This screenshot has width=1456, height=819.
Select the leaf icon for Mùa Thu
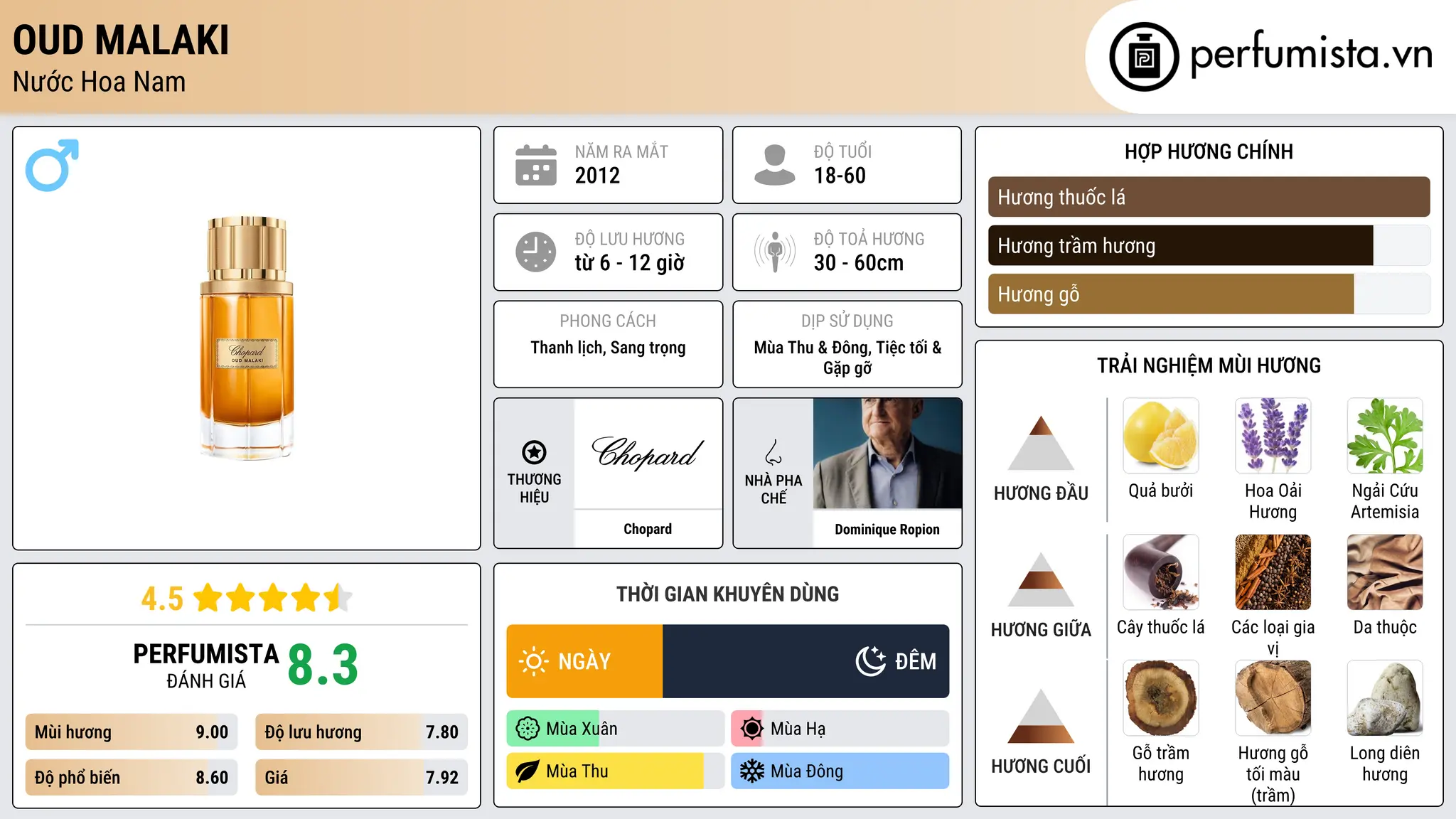pyautogui.click(x=528, y=771)
